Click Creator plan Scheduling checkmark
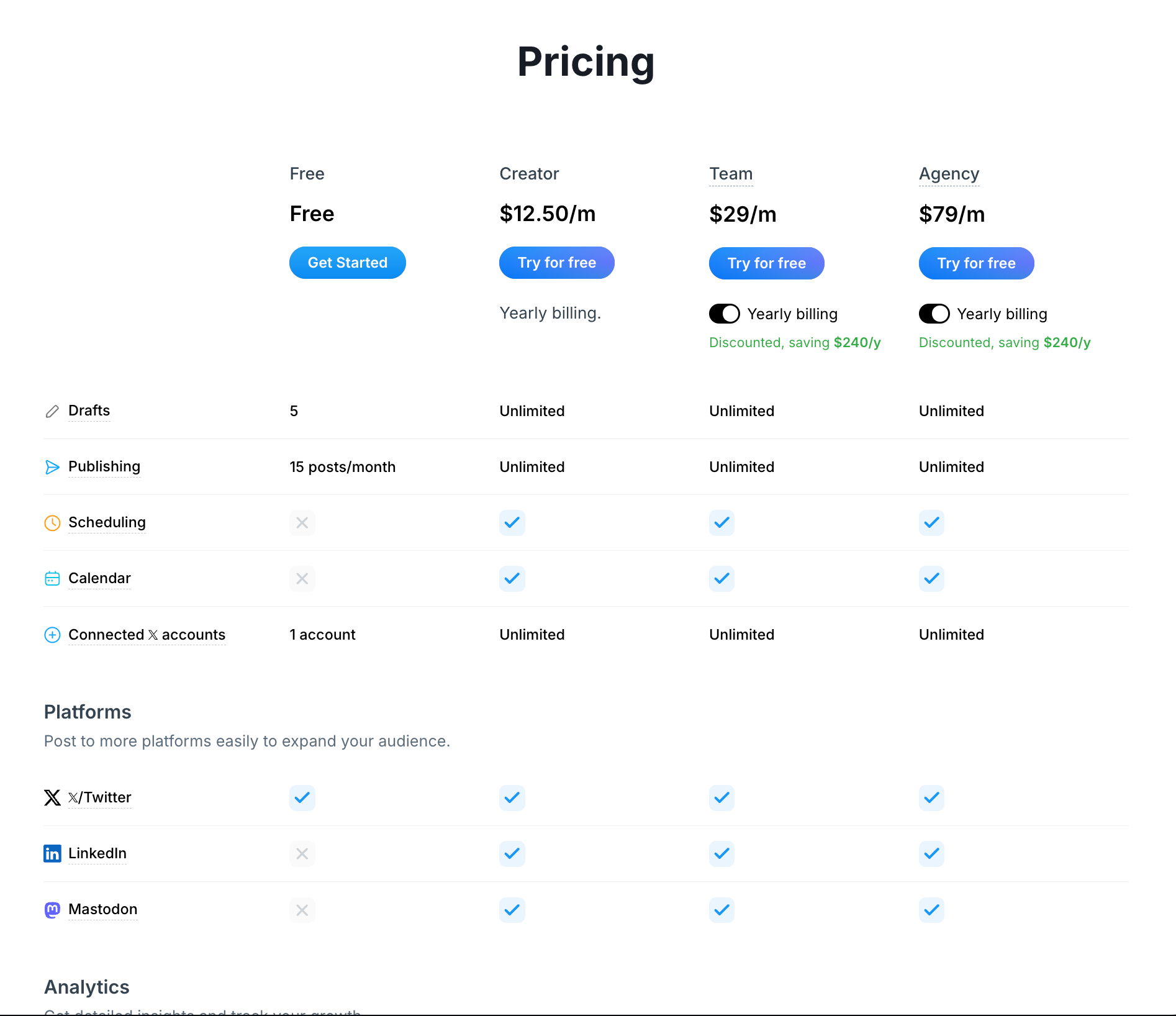Image resolution: width=1176 pixels, height=1016 pixels. 512,523
